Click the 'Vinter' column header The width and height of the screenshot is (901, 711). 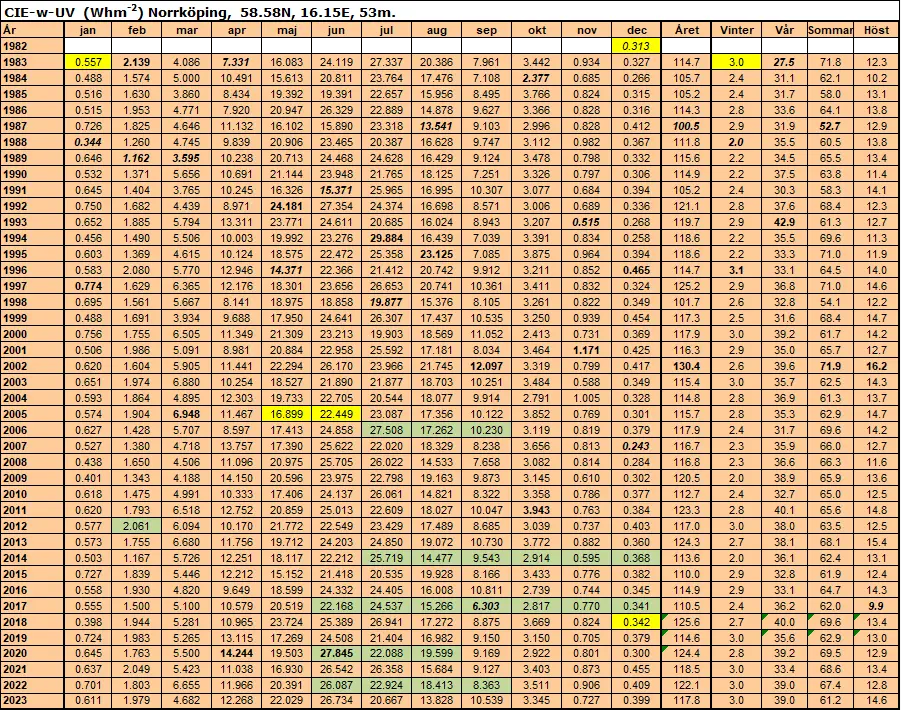coord(737,30)
